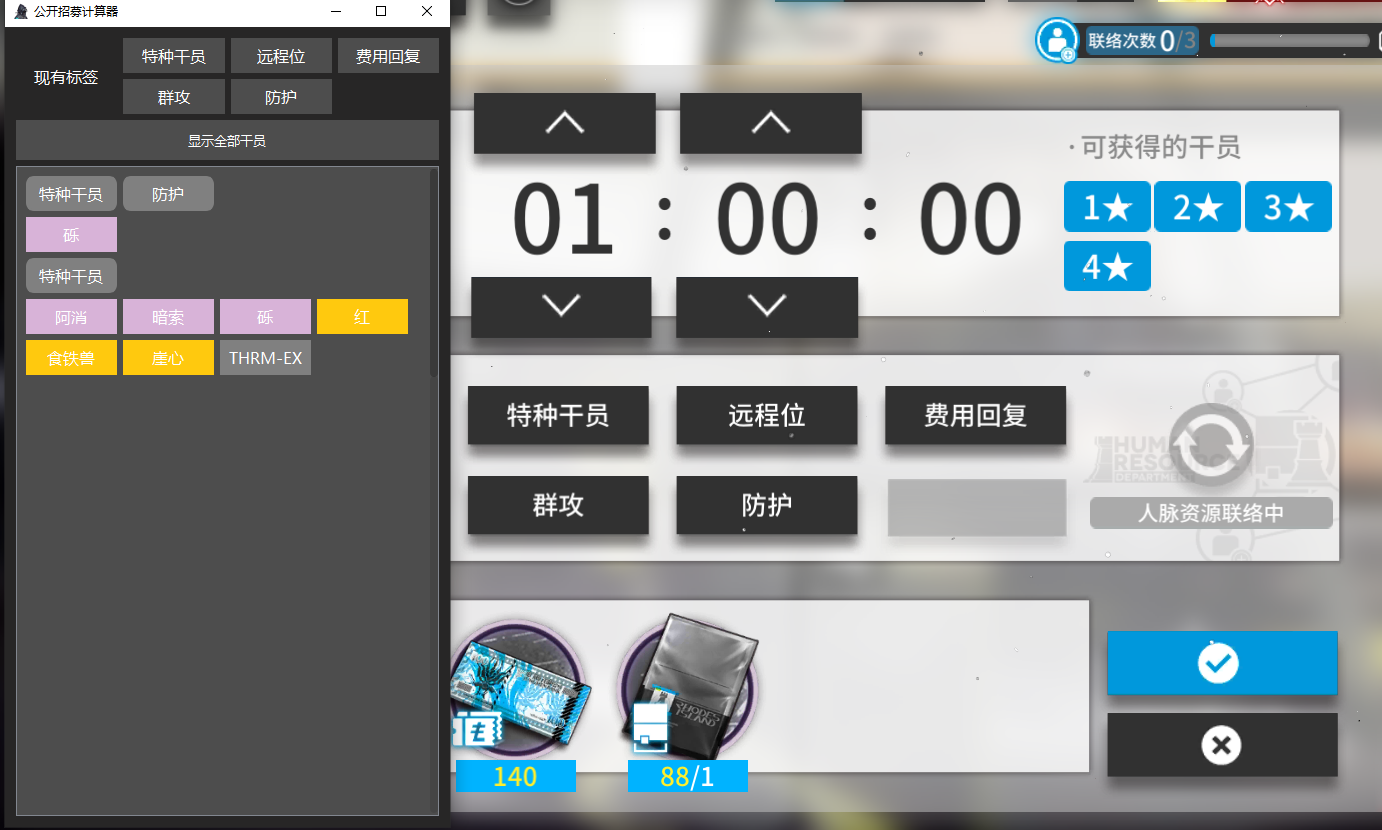Increase the recruitment hours with up arrow
The height and width of the screenshot is (830, 1382).
pos(565,123)
